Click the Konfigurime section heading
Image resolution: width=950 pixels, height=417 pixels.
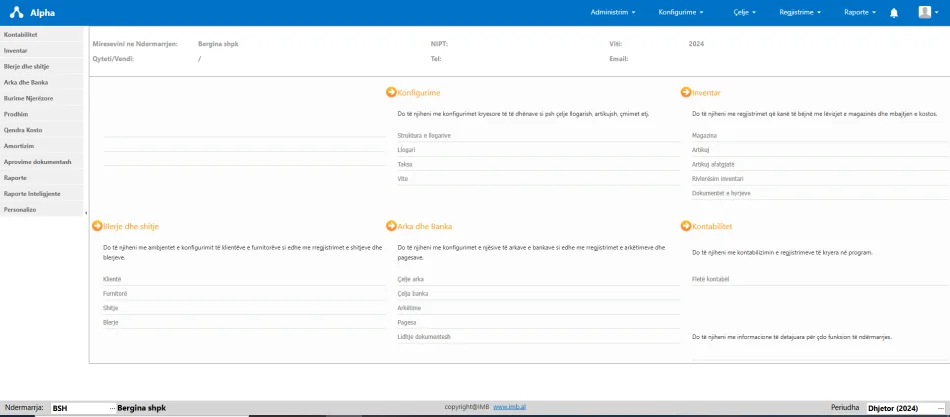(419, 93)
